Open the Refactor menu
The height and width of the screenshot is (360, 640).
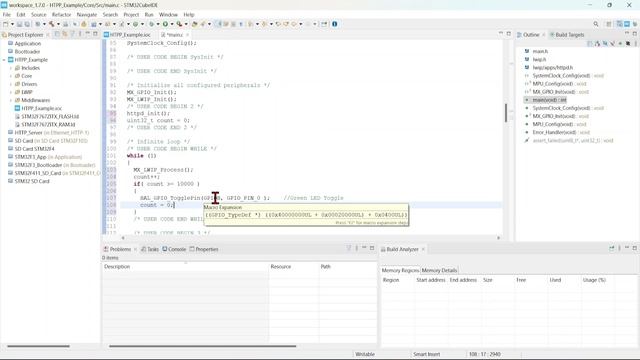[x=61, y=15]
